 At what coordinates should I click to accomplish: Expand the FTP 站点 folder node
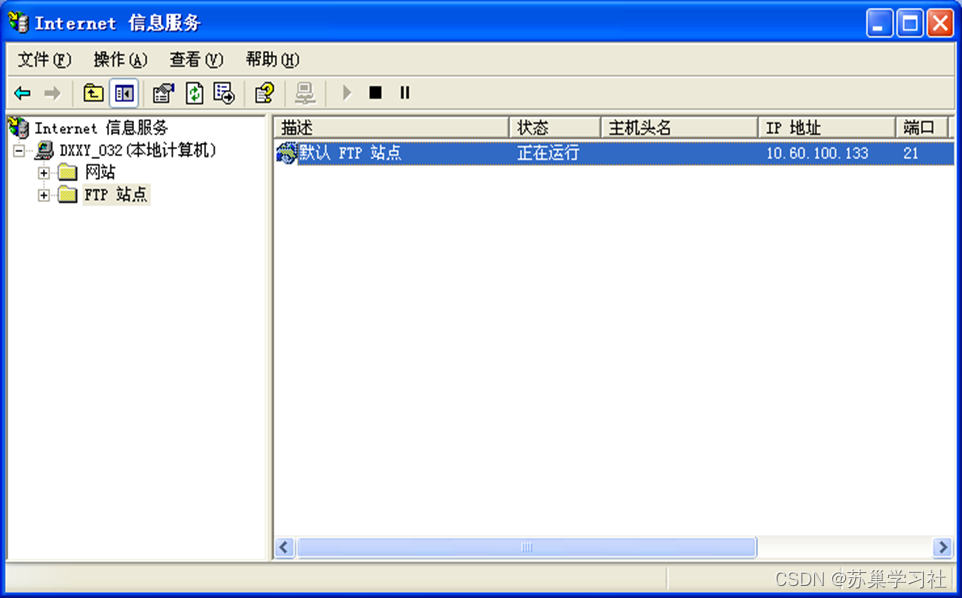pyautogui.click(x=44, y=196)
